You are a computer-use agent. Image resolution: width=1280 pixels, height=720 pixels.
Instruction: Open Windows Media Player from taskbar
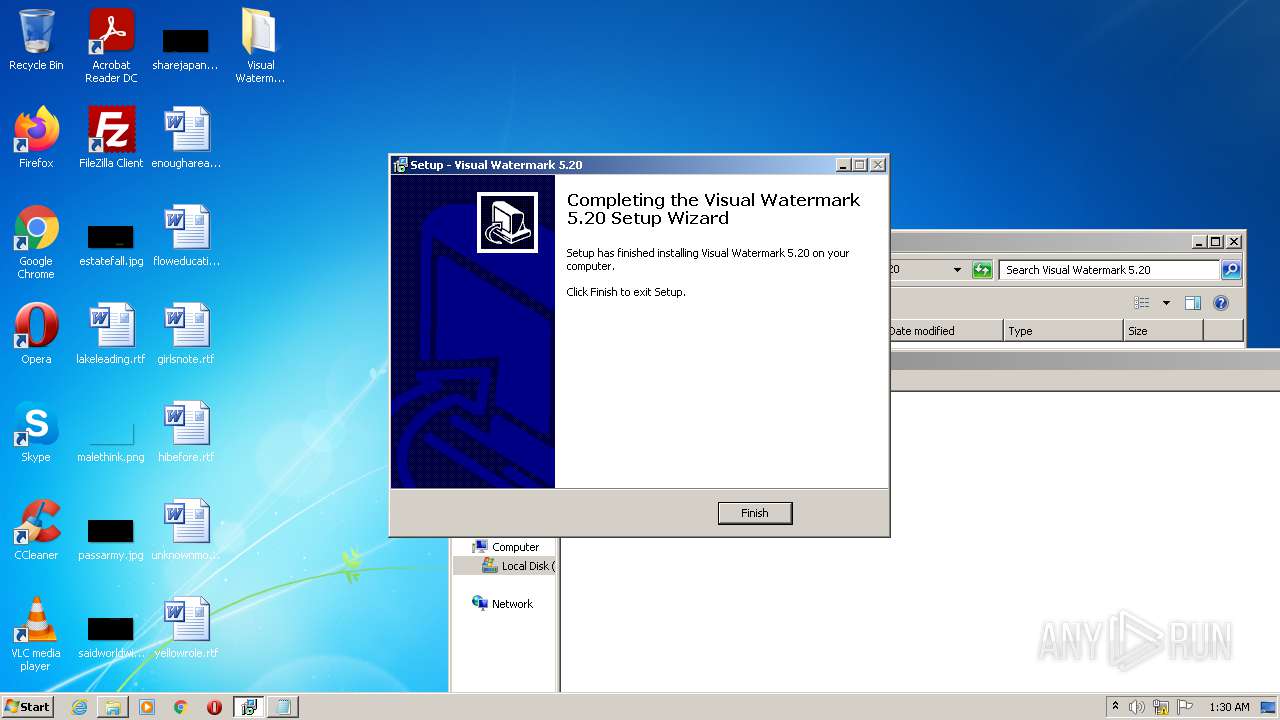[147, 707]
